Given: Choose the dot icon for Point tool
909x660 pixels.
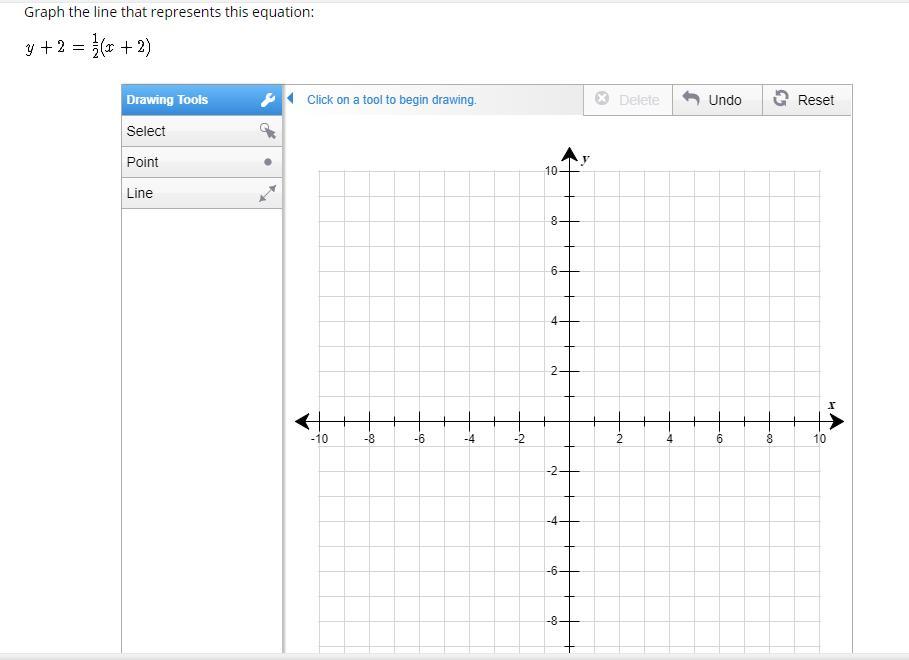Looking at the screenshot, I should click(268, 162).
